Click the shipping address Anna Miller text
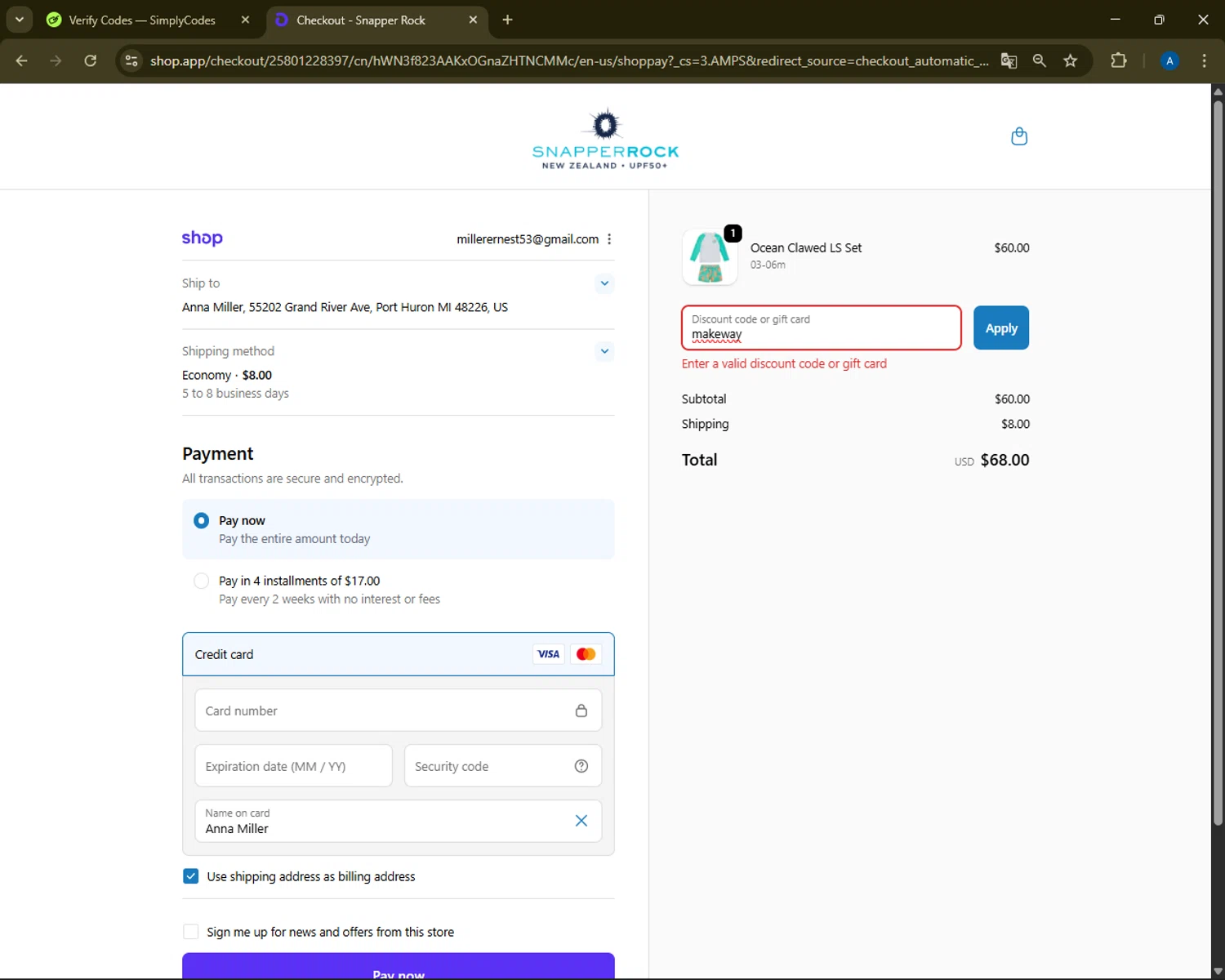The width and height of the screenshot is (1225, 980). click(345, 307)
